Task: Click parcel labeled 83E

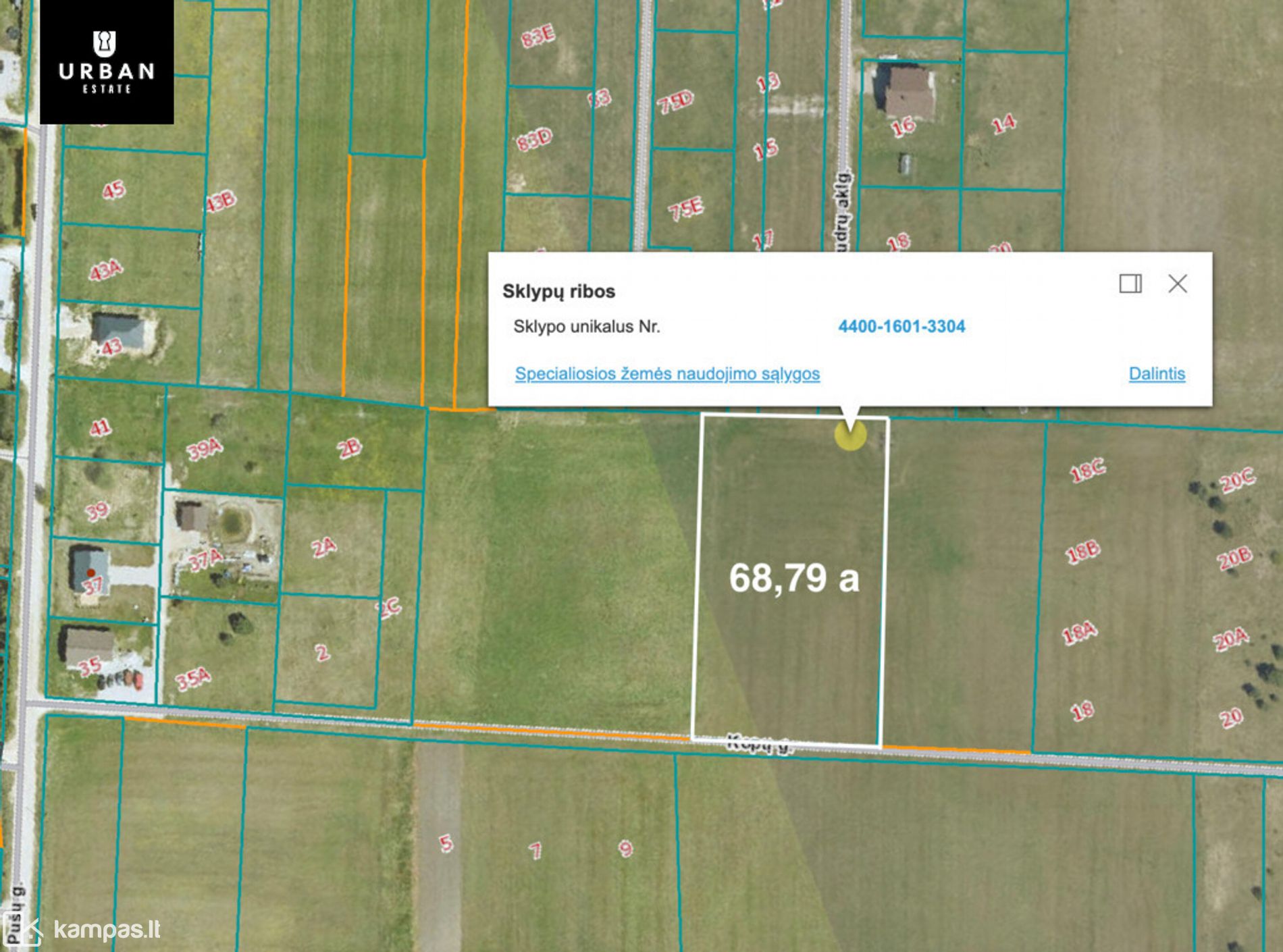Action: (x=538, y=36)
